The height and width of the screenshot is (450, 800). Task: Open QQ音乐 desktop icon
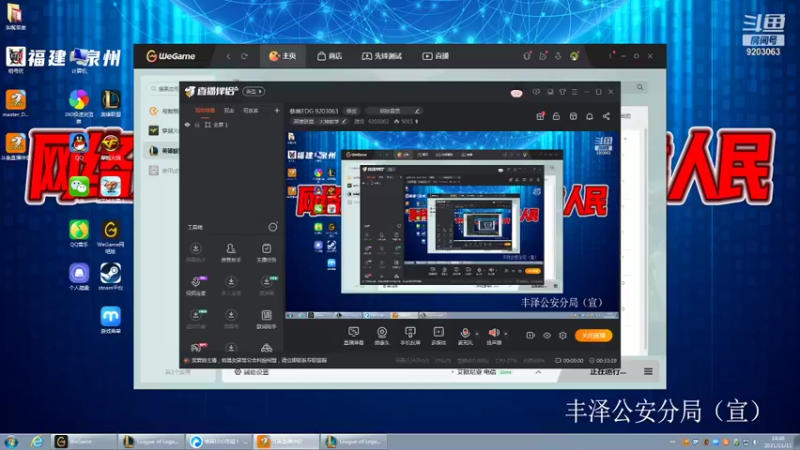pyautogui.click(x=79, y=234)
